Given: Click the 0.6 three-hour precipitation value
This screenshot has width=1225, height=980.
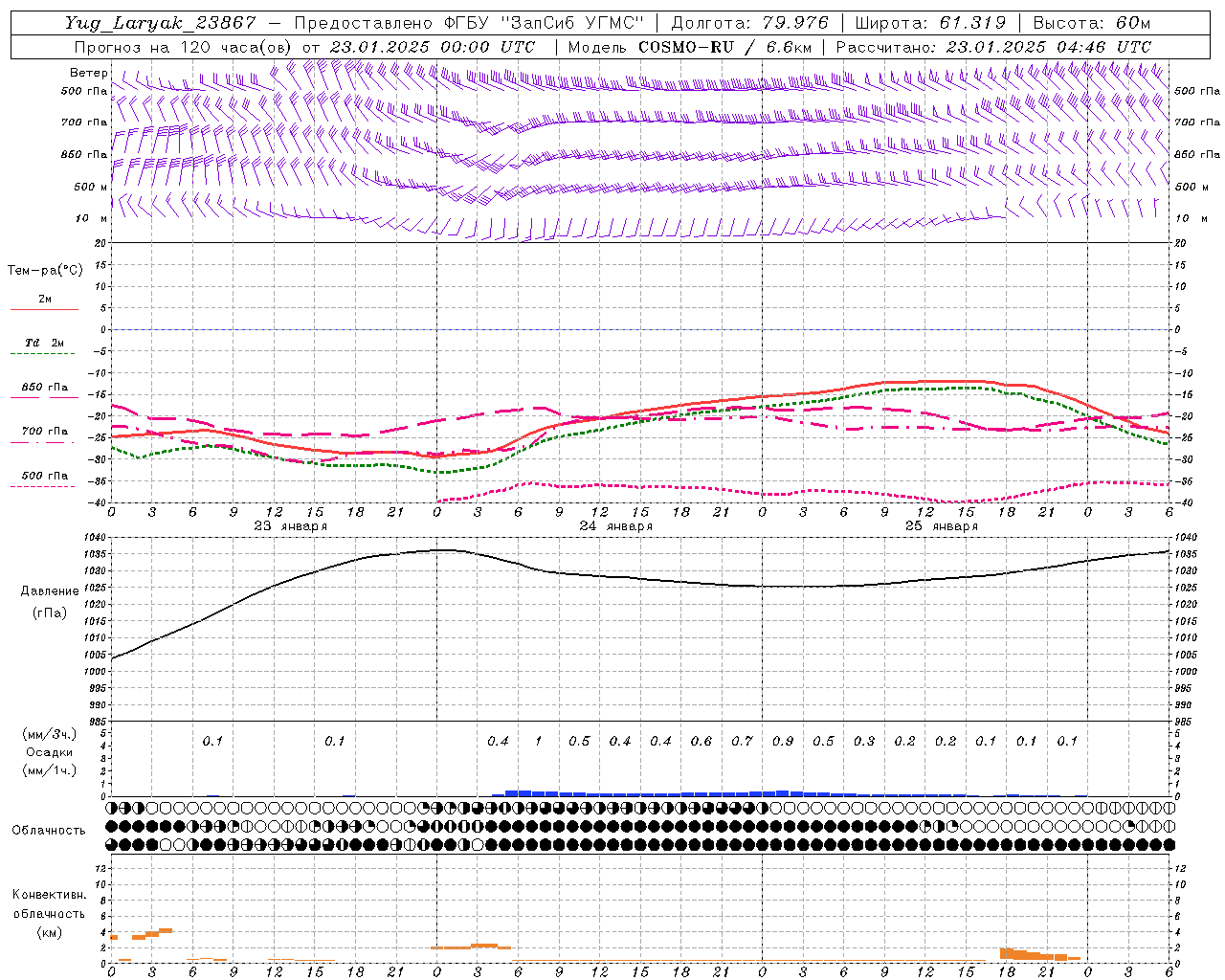Looking at the screenshot, I should point(702,742).
